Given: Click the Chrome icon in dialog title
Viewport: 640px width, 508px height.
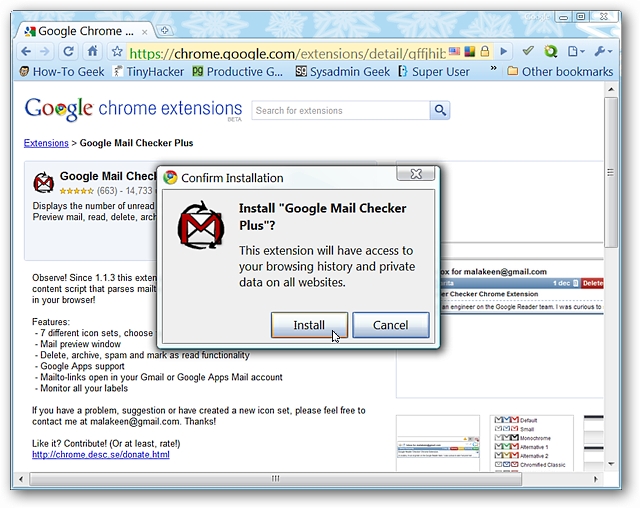Looking at the screenshot, I should point(170,177).
